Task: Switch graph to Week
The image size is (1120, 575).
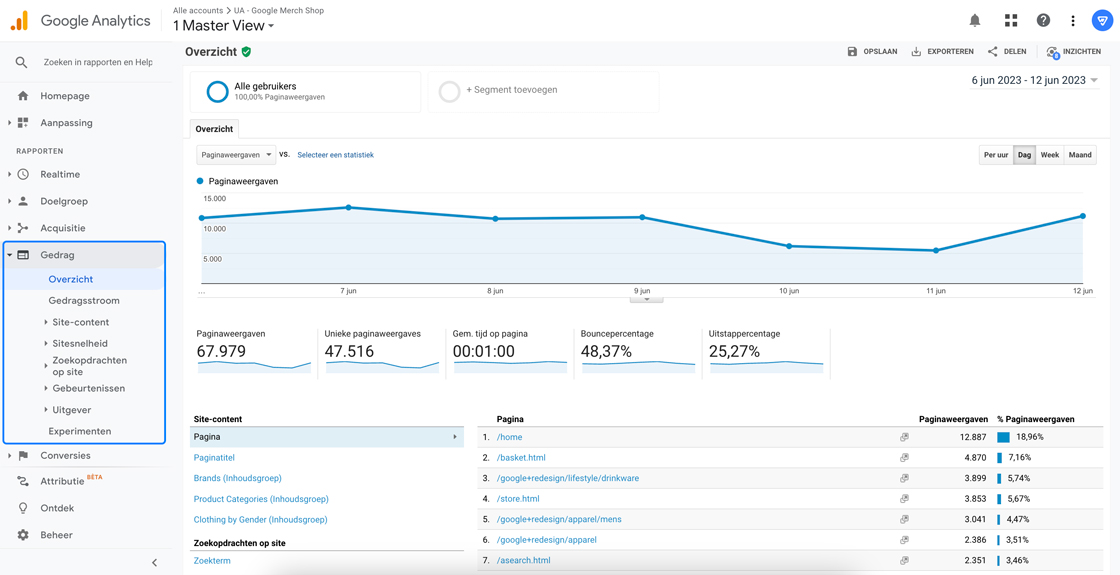Action: pyautogui.click(x=1049, y=155)
